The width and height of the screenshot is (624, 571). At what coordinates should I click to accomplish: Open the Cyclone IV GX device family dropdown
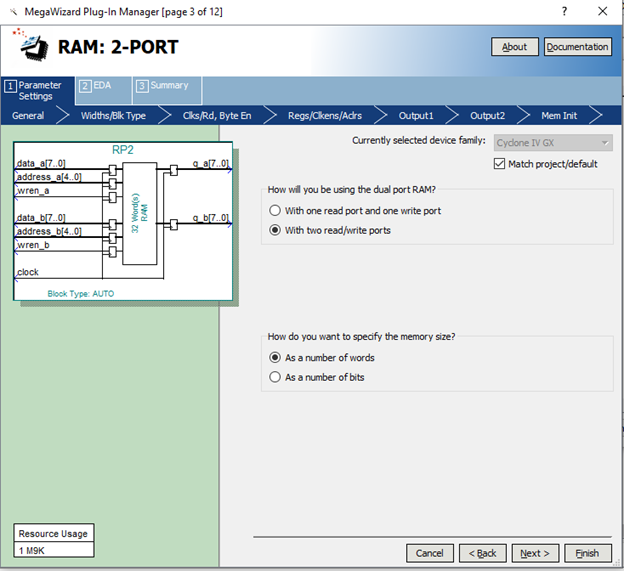[x=553, y=142]
